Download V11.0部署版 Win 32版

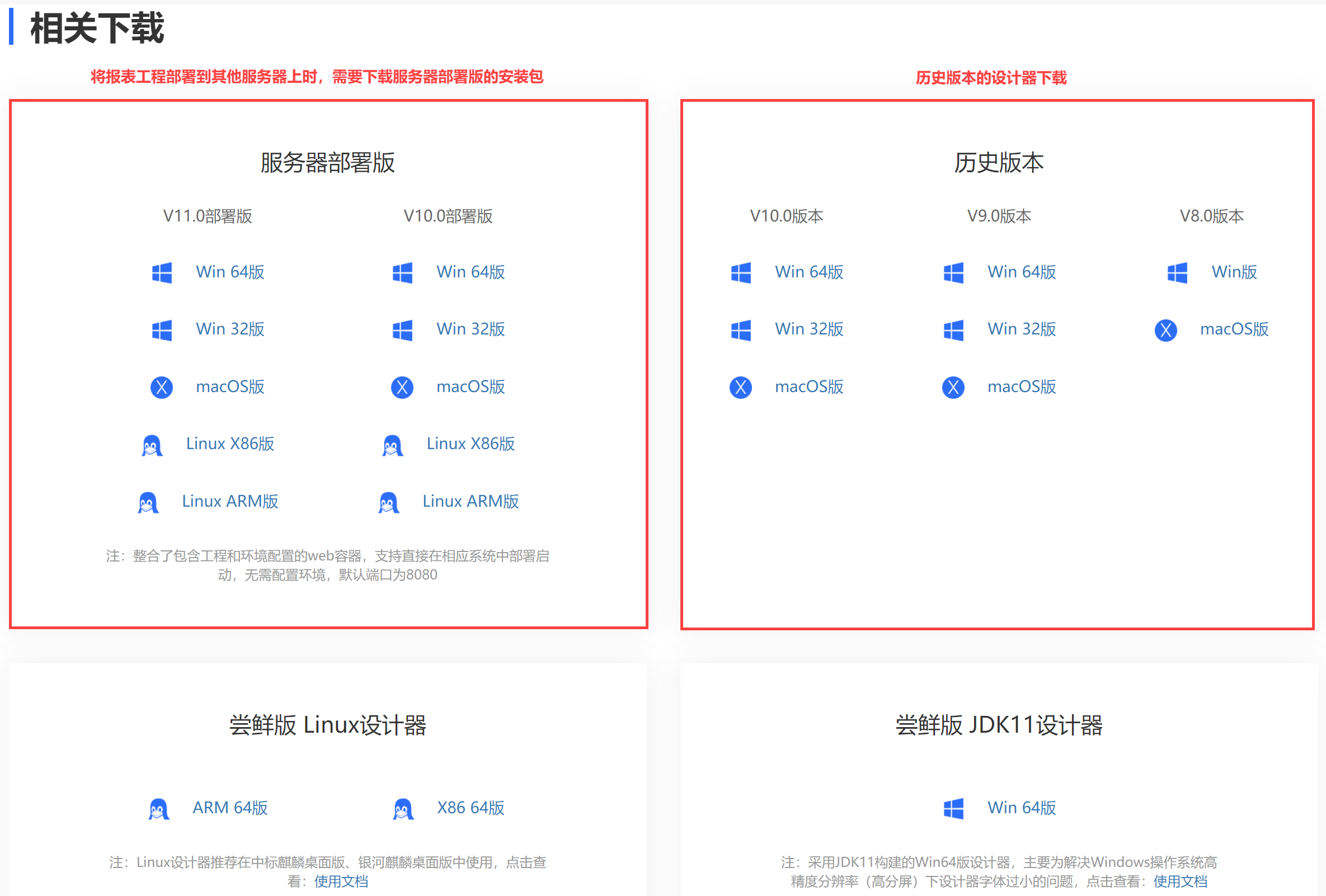click(x=230, y=329)
